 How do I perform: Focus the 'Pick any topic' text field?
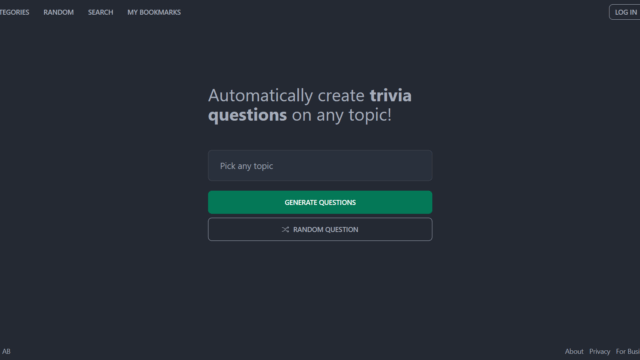coord(320,166)
